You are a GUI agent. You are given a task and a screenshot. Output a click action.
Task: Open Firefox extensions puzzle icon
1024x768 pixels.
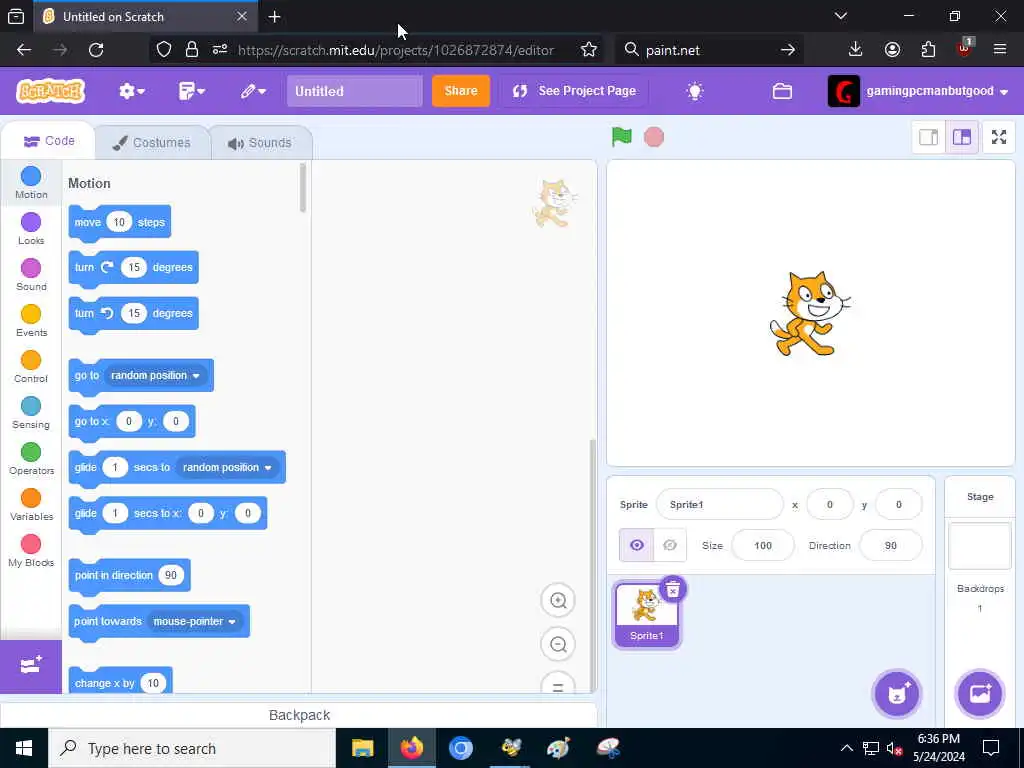pyautogui.click(x=928, y=50)
